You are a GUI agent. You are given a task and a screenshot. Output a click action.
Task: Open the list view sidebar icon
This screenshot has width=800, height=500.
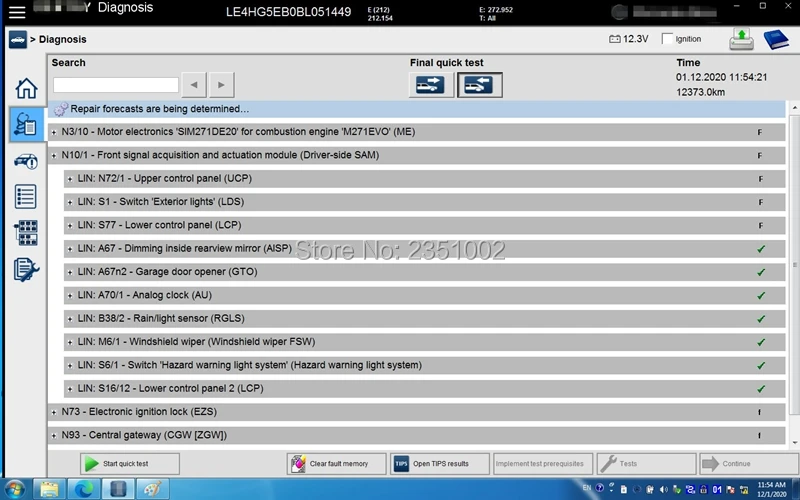pos(26,196)
